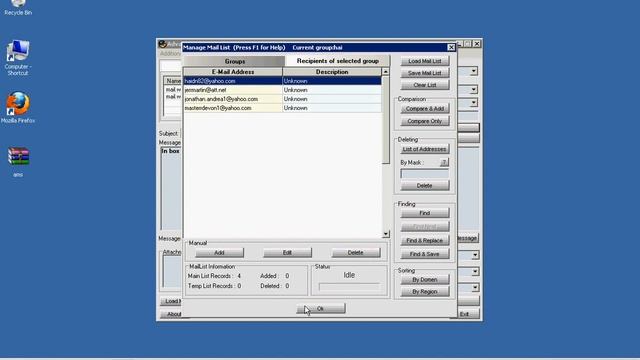
Task: Click Delete button under By Mask
Action: click(424, 186)
